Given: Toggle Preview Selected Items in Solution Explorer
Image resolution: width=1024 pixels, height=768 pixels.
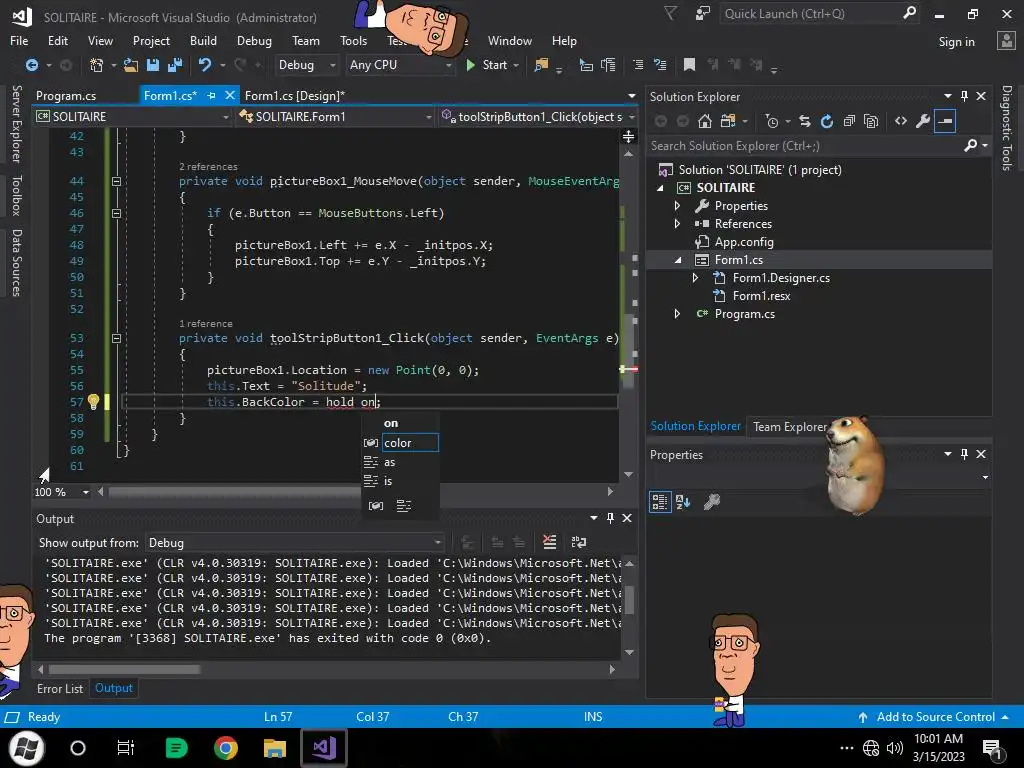Looking at the screenshot, I should click(945, 121).
